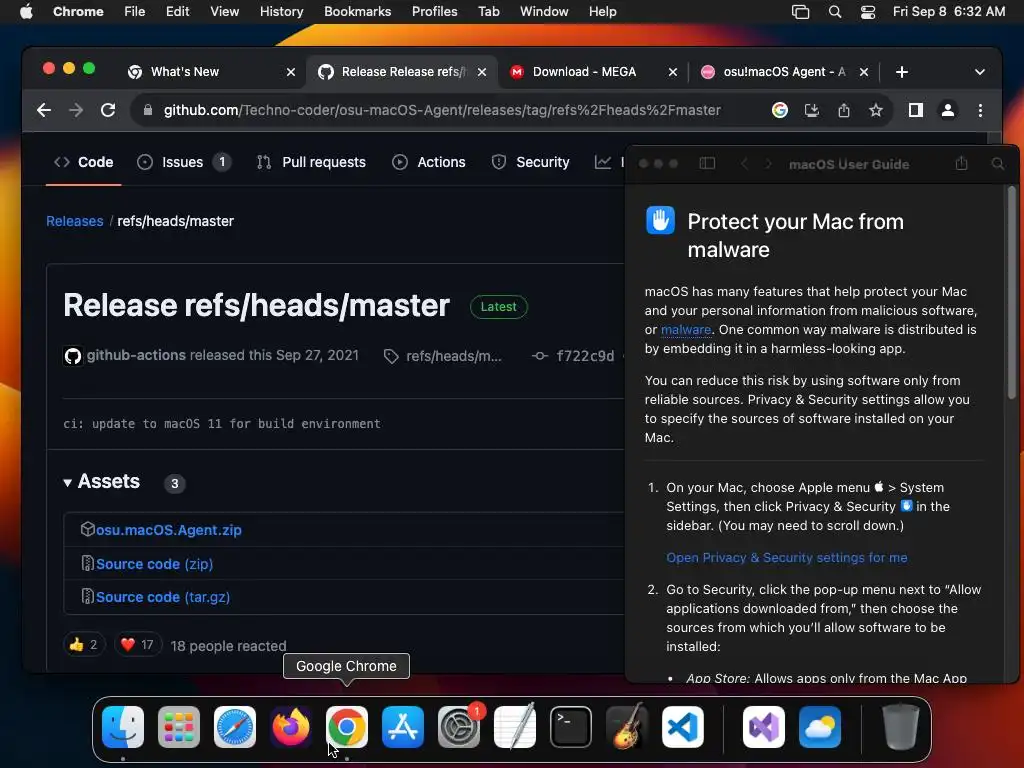Launch Firefox from the Dock

(291, 726)
